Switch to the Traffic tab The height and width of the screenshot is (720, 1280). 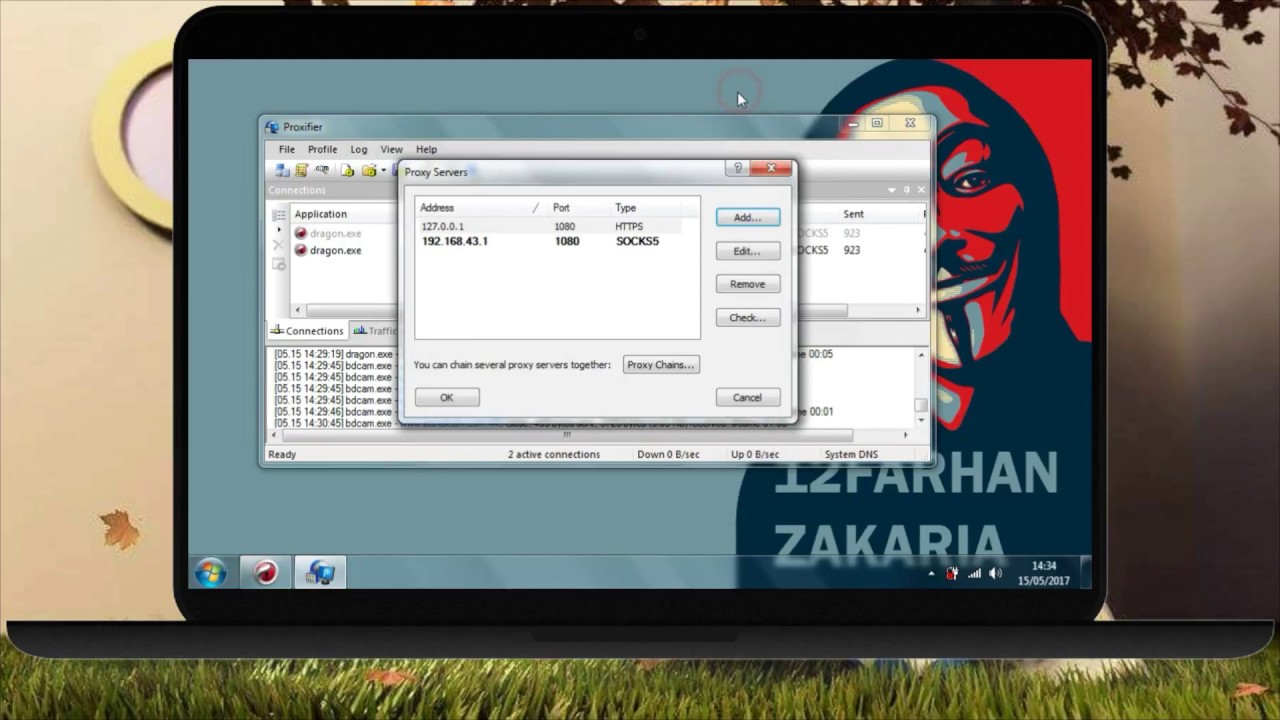[374, 330]
